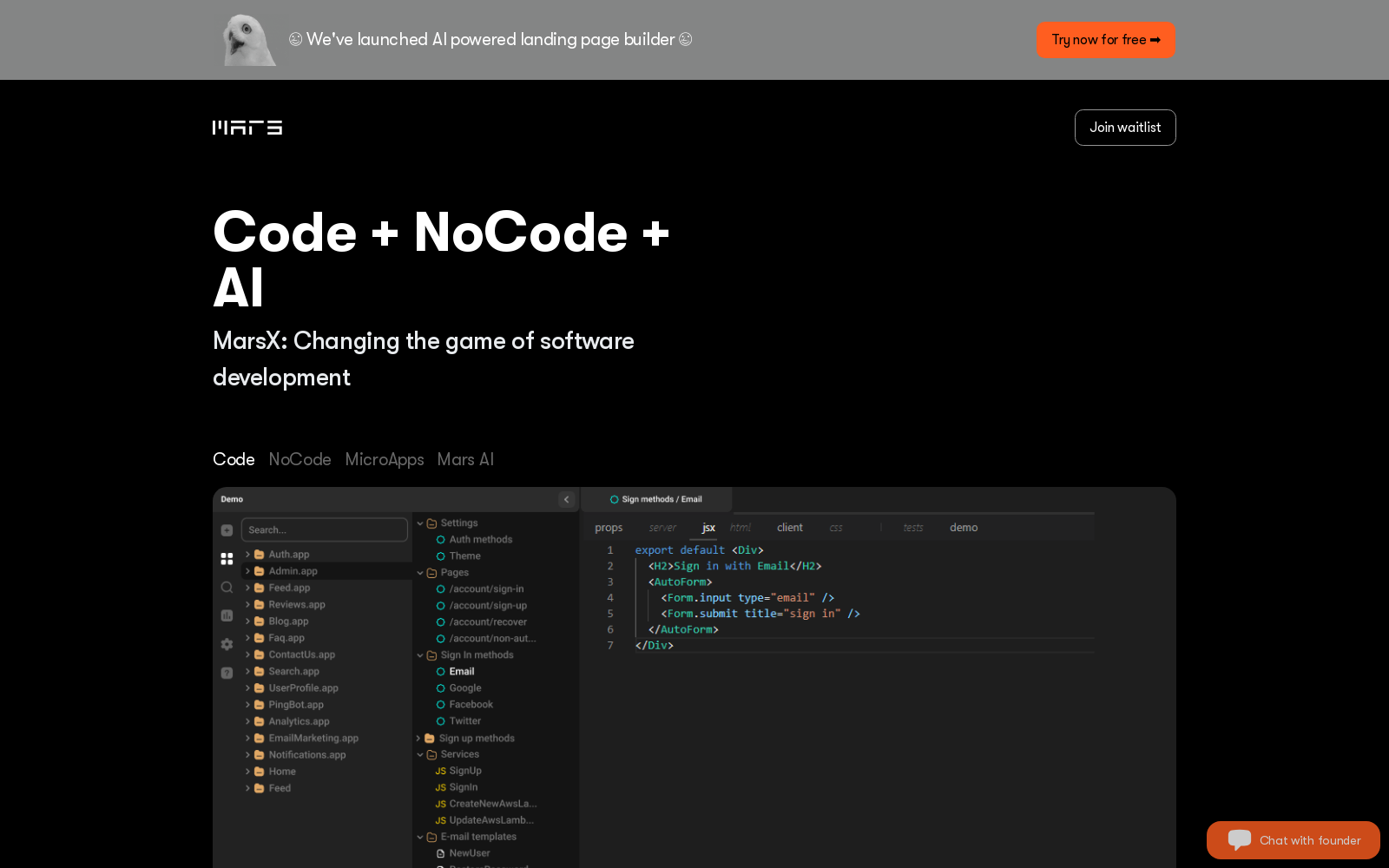Click the MARS logo in the header
This screenshot has width=1389, height=868.
tap(247, 128)
